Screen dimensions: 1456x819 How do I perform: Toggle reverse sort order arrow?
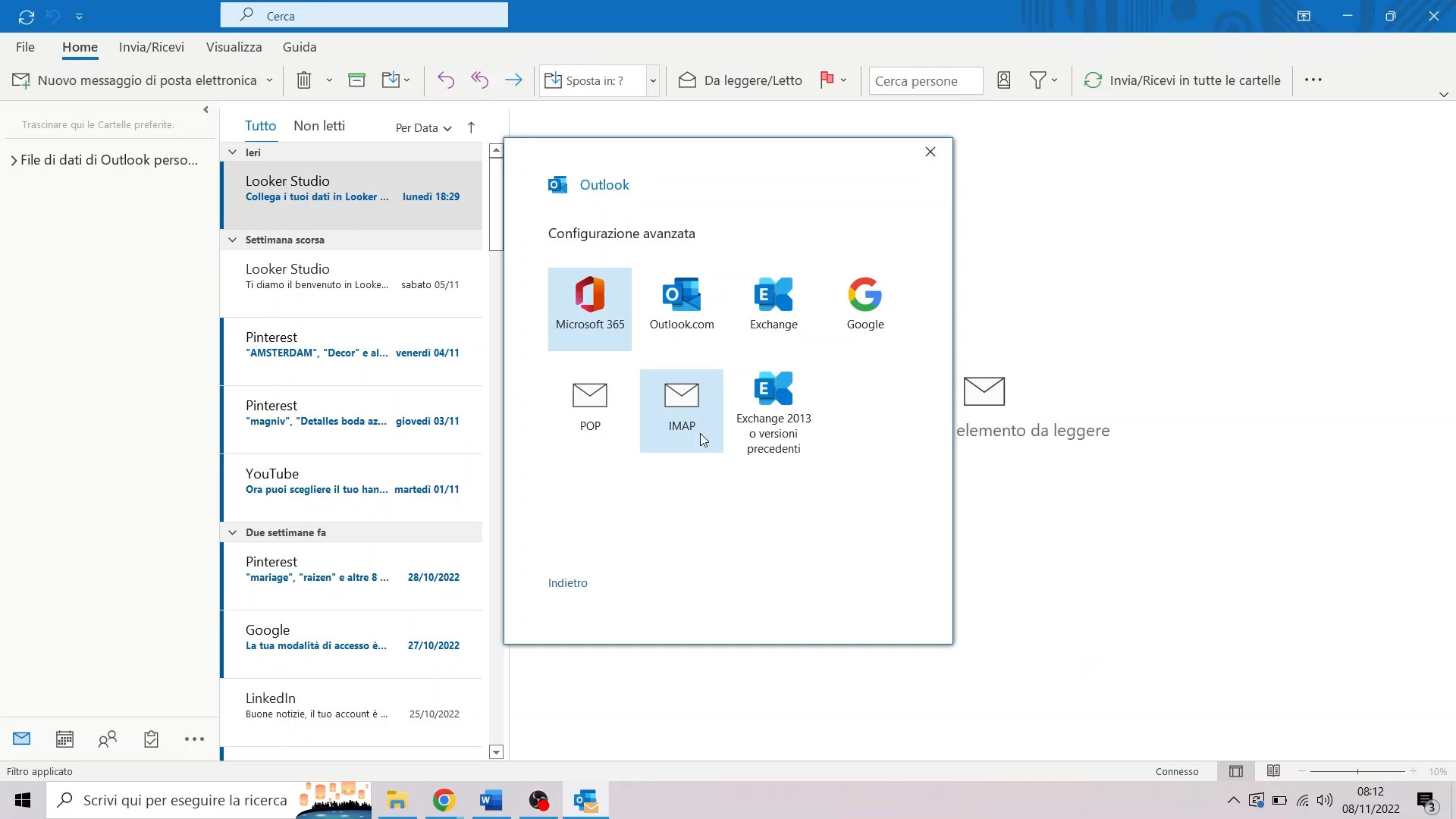click(x=471, y=127)
